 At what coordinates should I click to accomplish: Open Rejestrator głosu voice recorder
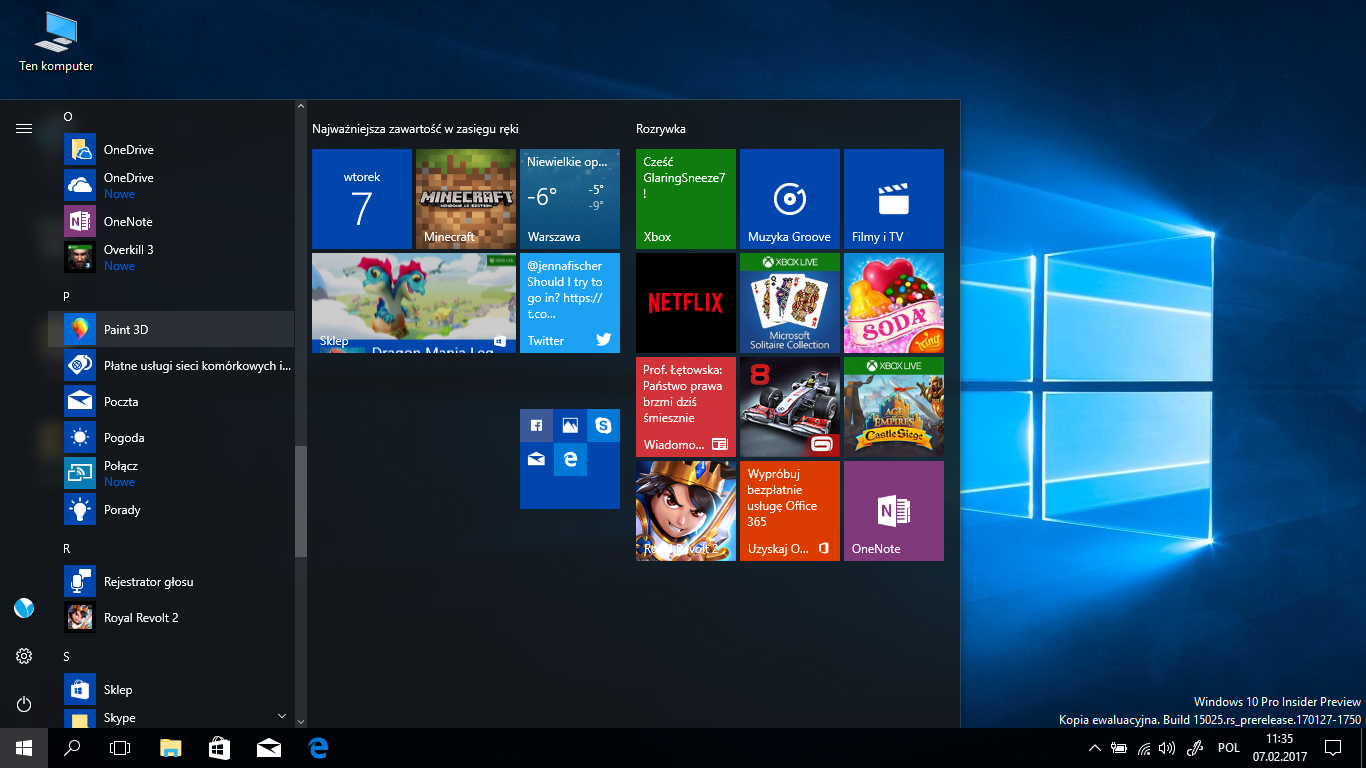[171, 581]
